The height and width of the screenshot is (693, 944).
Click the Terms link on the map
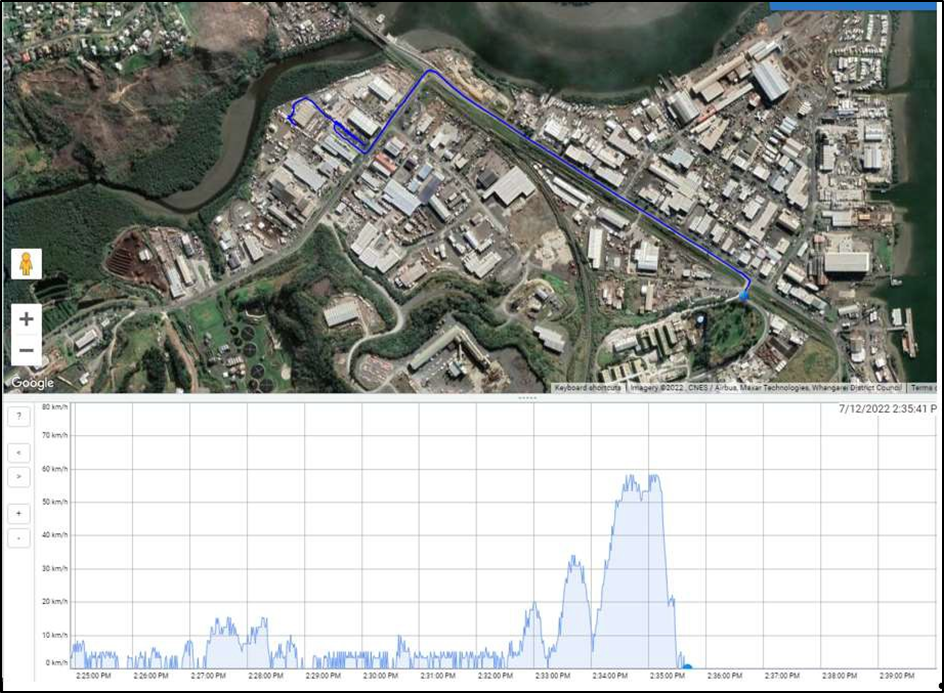click(923, 388)
